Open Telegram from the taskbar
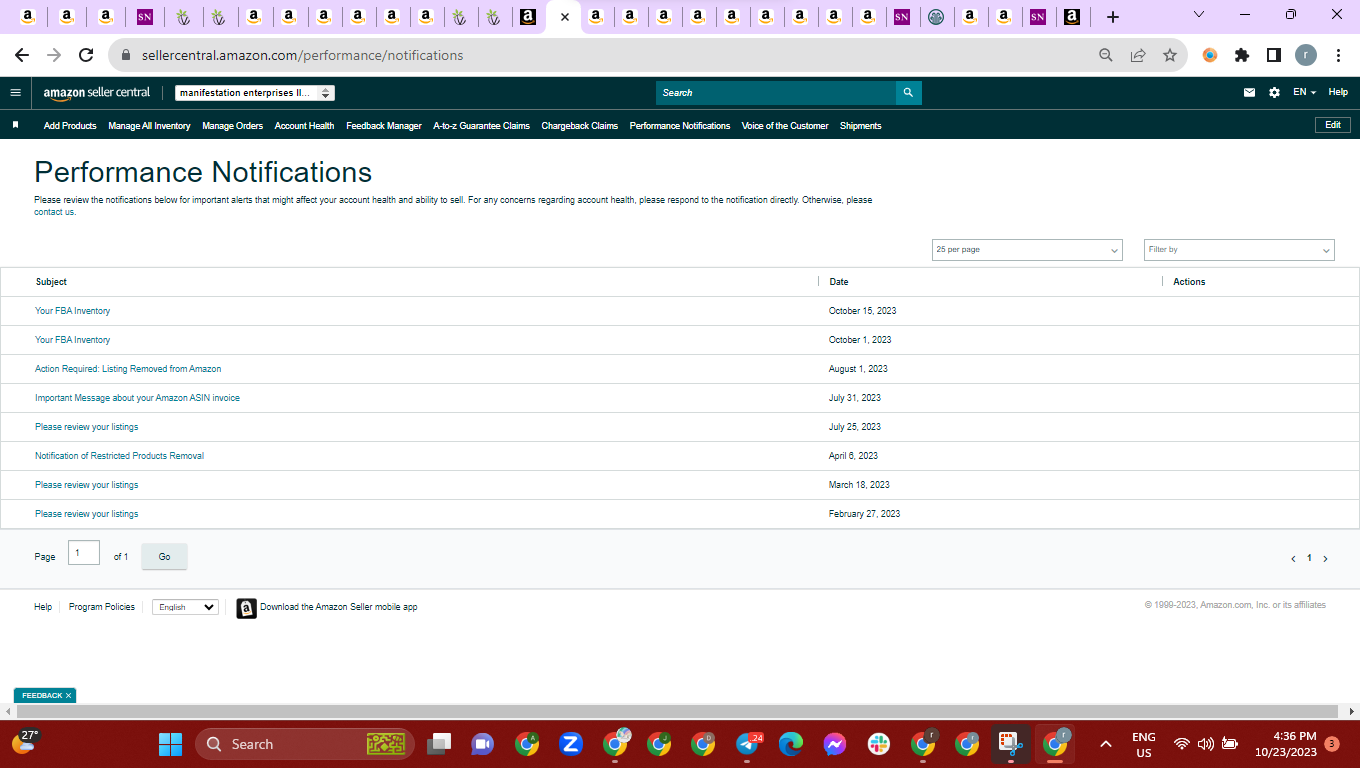 (x=747, y=744)
